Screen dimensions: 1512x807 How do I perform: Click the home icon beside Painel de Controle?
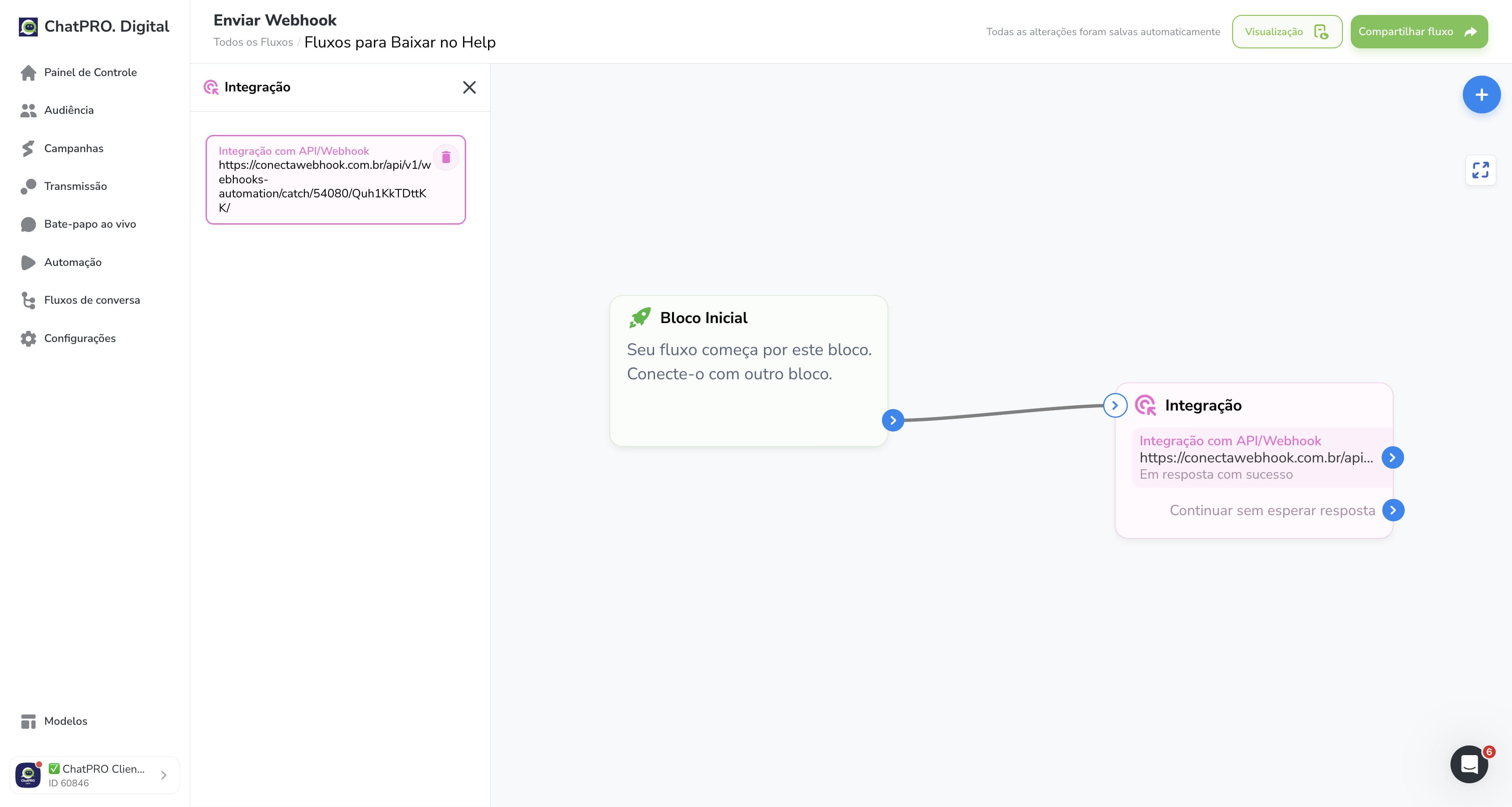click(28, 72)
